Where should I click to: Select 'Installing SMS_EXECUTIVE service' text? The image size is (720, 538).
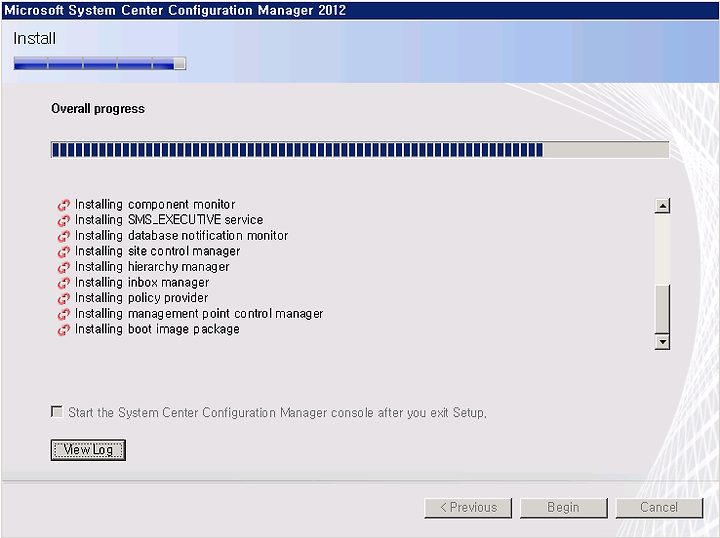169,220
